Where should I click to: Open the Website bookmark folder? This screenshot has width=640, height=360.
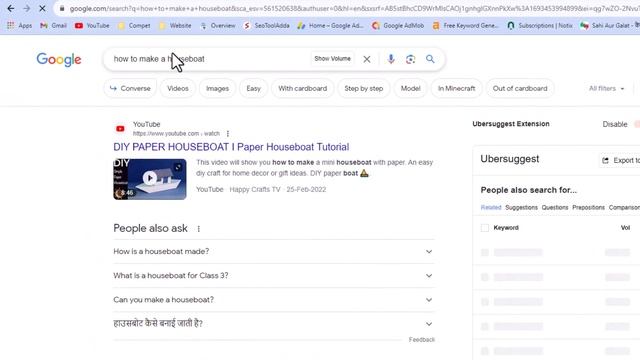[x=175, y=25]
